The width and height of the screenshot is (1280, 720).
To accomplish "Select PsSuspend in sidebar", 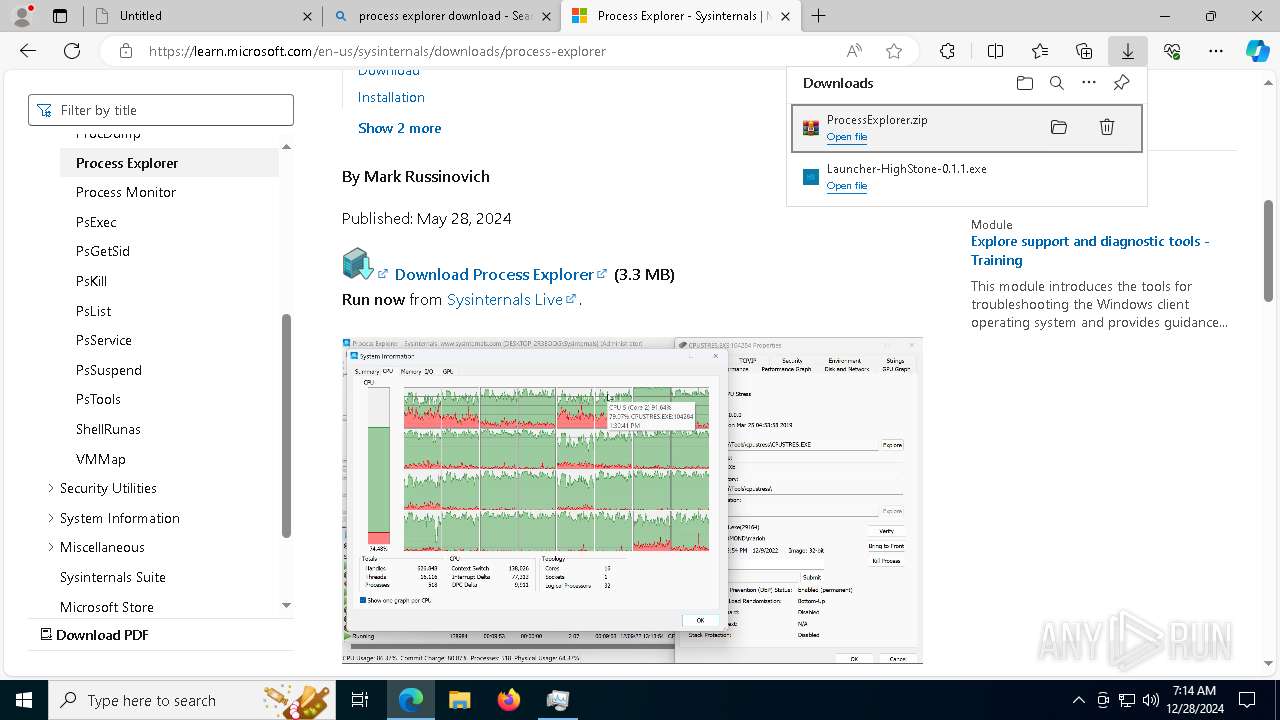I will tap(109, 370).
